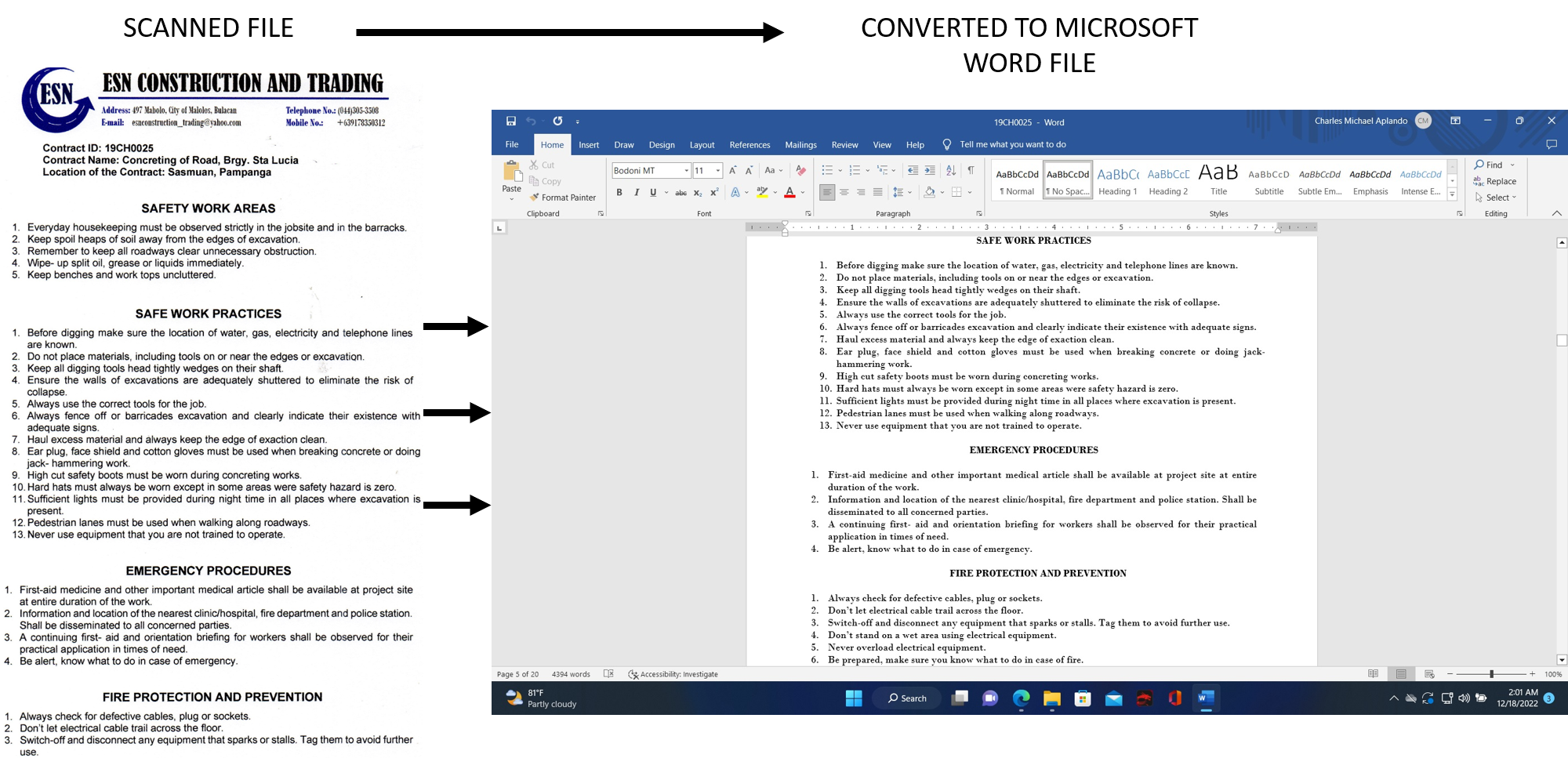Expand the Styles gallery more arrow
This screenshot has height=758, width=1568.
1453,194
